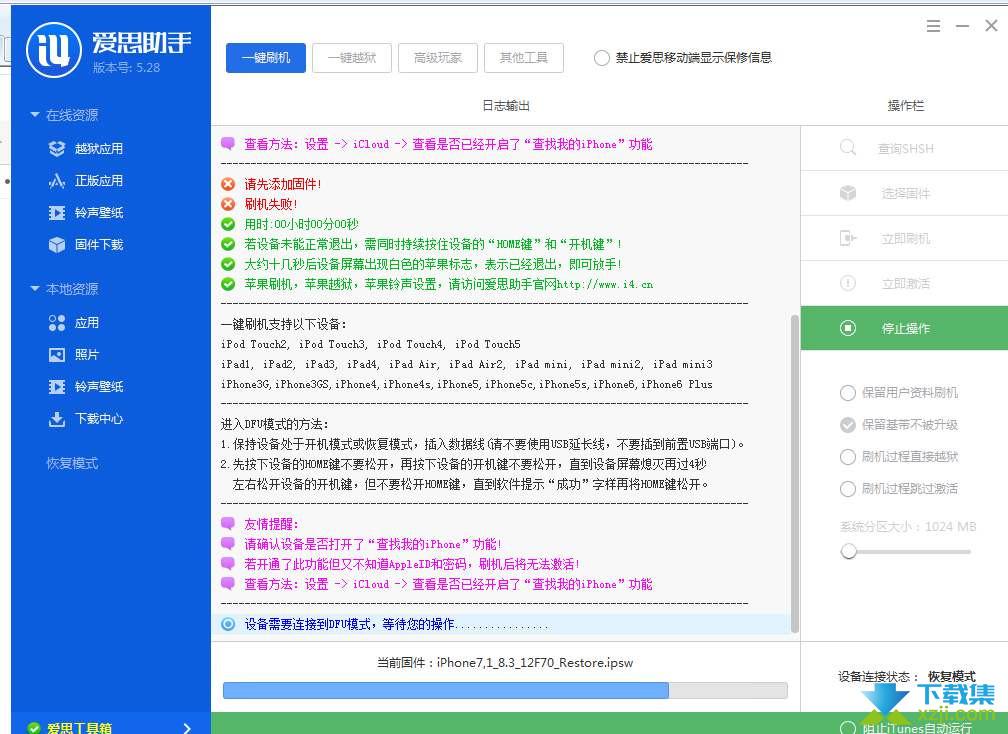Close the 爱思助手 window
Screen dimensions: 1008x734
tap(991, 26)
